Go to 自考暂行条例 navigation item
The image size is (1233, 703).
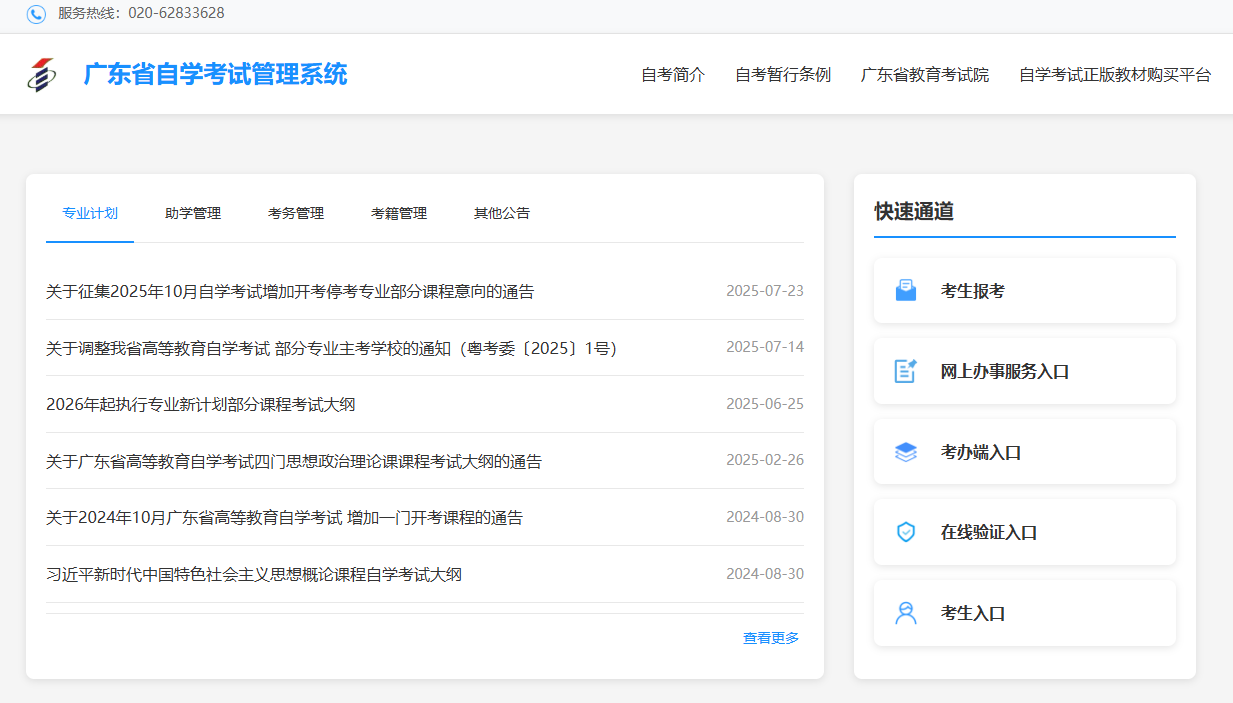pos(783,75)
